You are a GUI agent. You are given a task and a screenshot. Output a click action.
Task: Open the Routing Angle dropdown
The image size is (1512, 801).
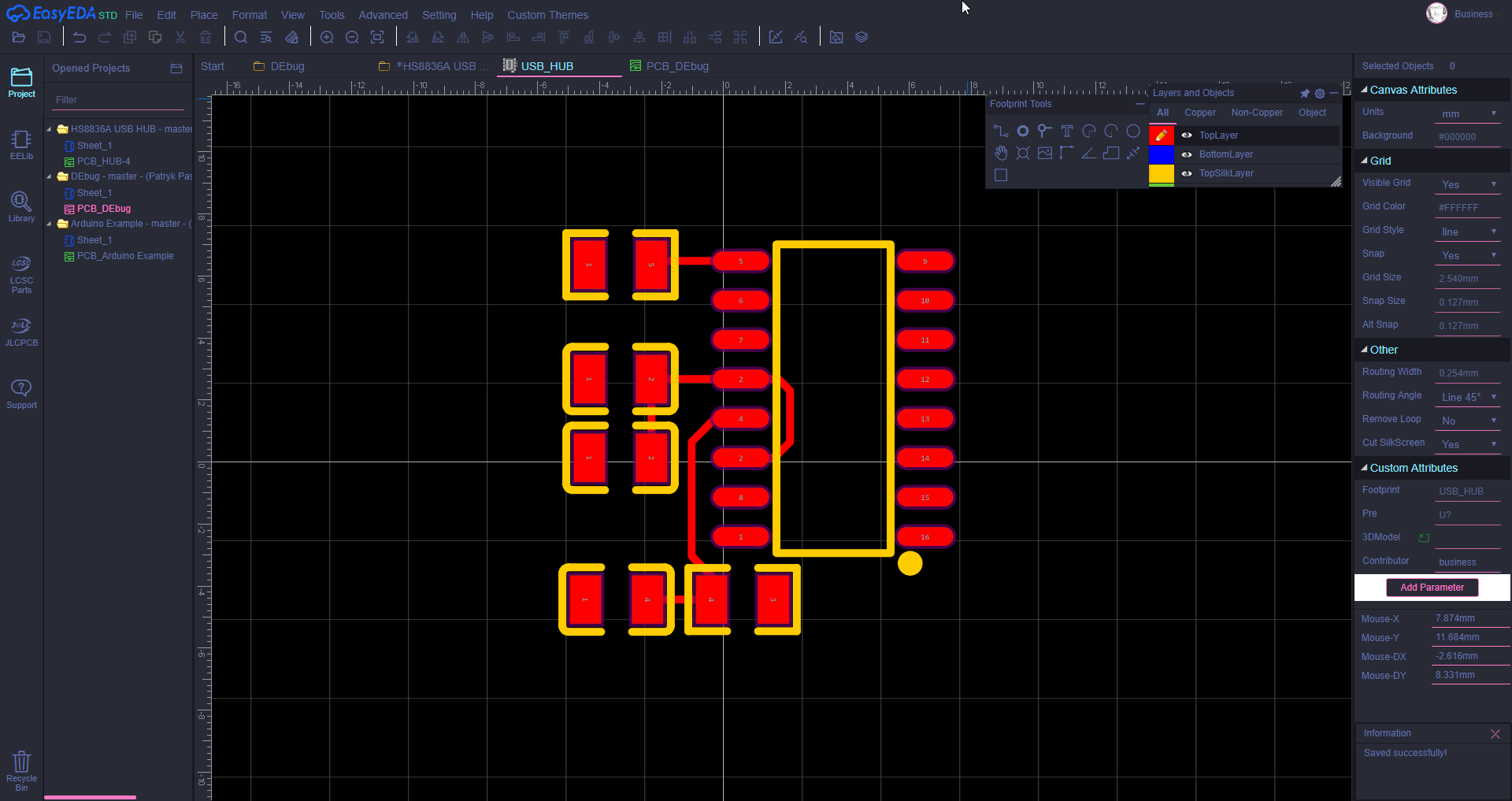coord(1469,397)
